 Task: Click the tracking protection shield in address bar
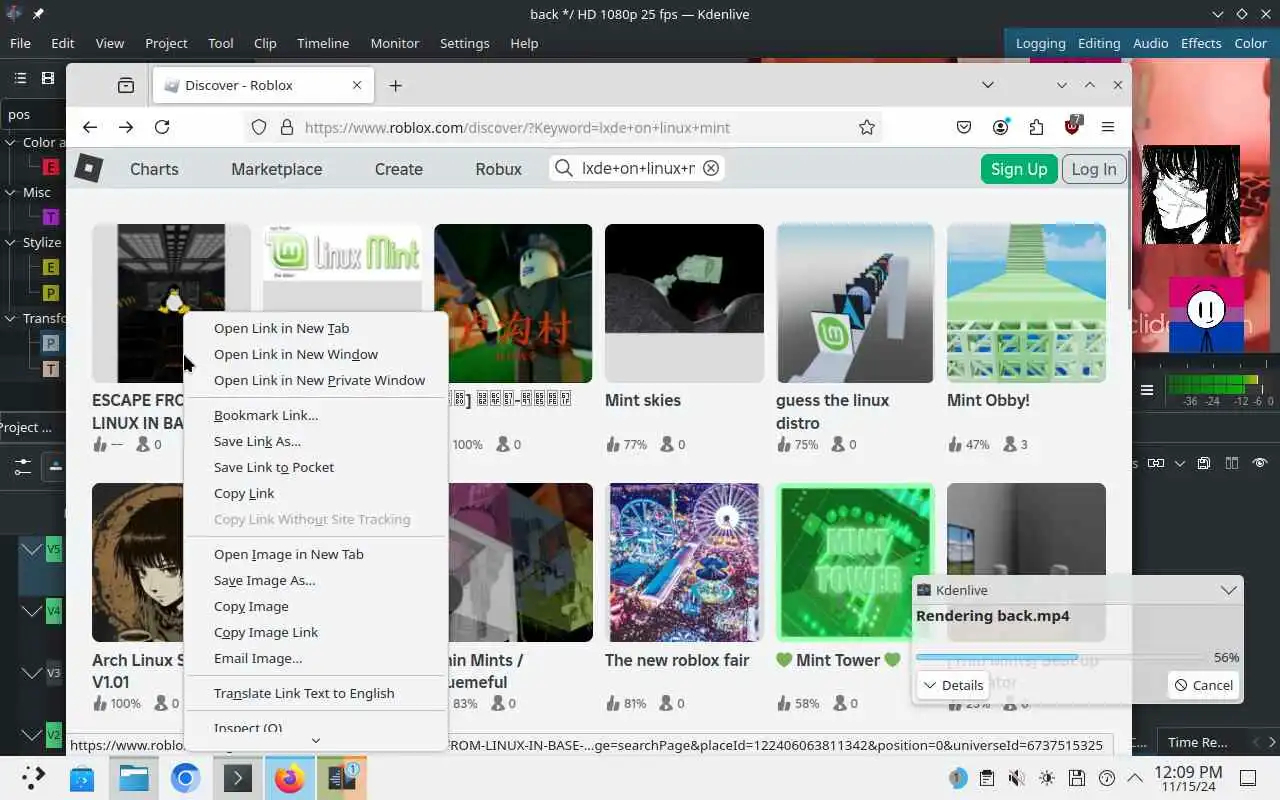(x=259, y=127)
